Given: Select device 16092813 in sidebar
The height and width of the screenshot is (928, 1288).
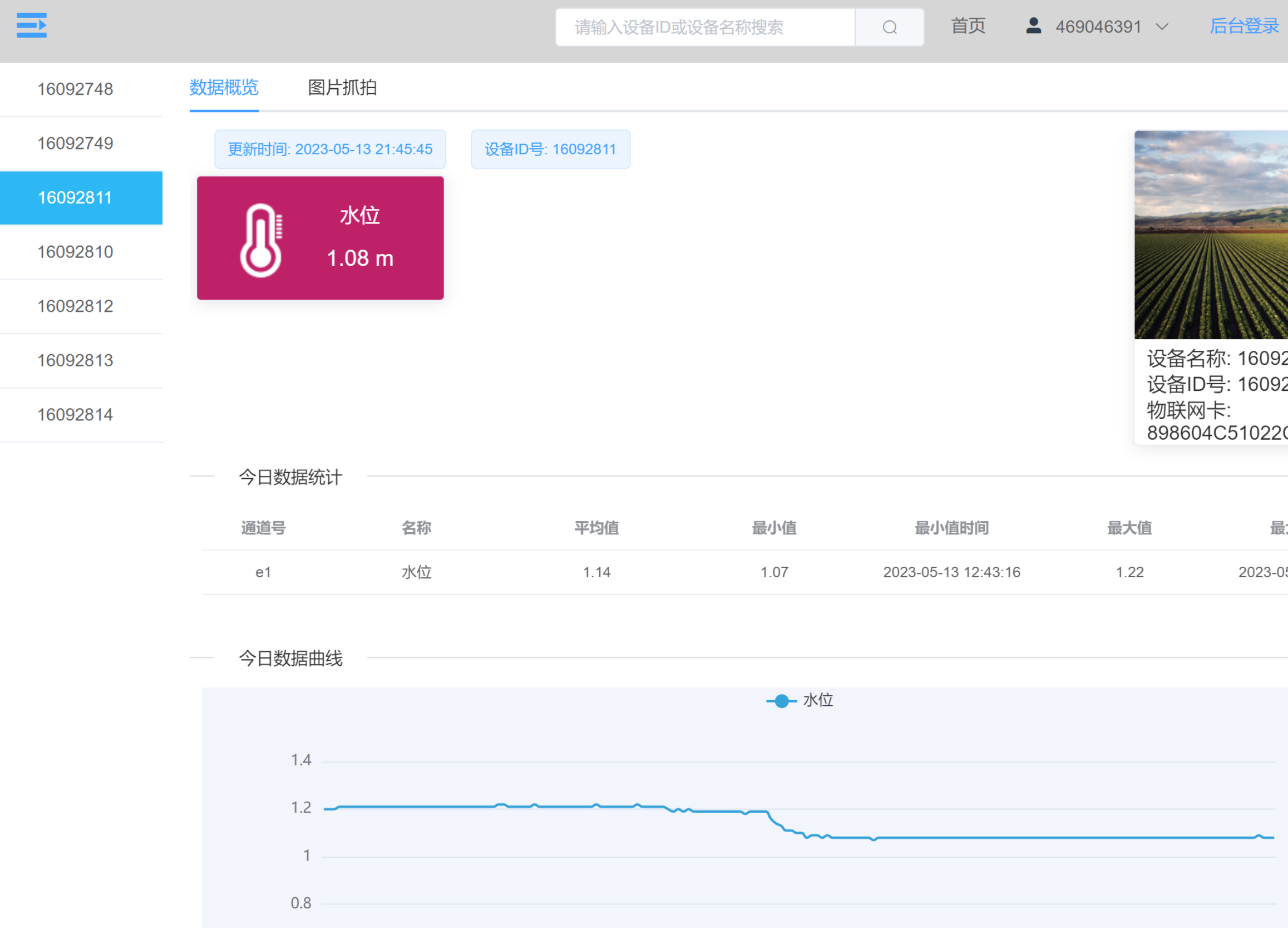Looking at the screenshot, I should [76, 361].
